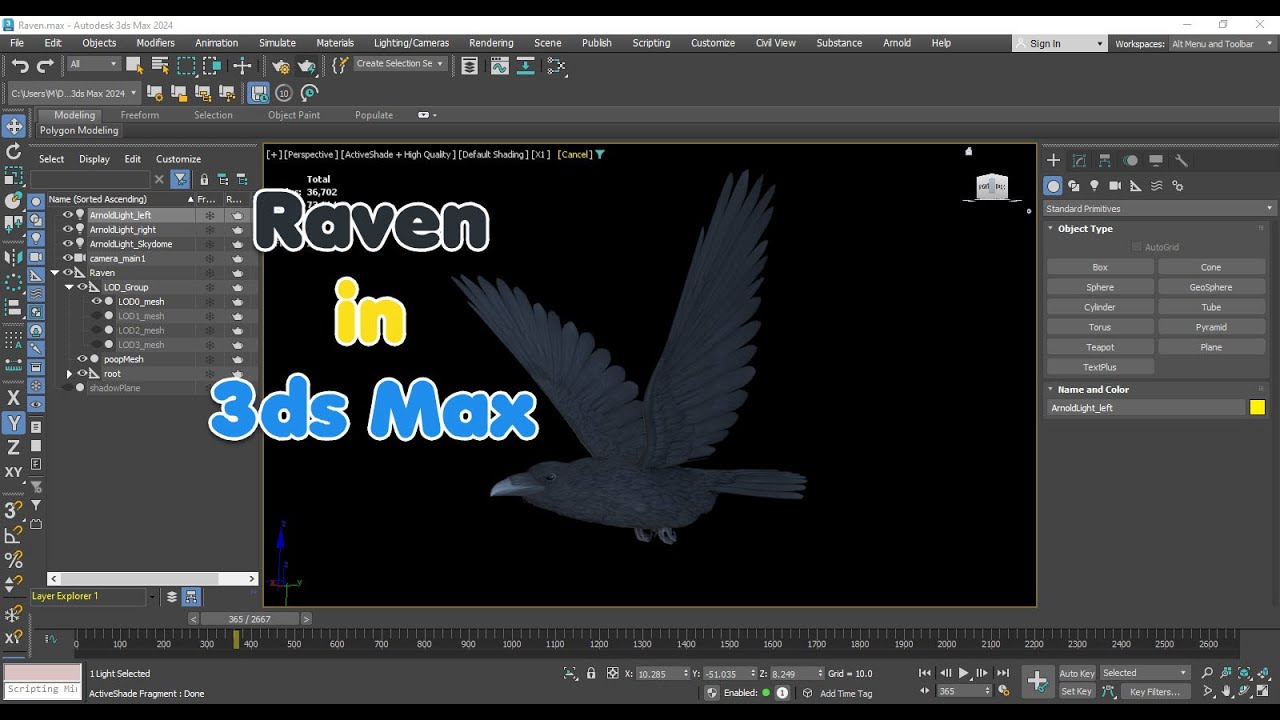This screenshot has height=720, width=1280.
Task: Click the Edit Named Selection Sets icon
Action: tap(340, 65)
